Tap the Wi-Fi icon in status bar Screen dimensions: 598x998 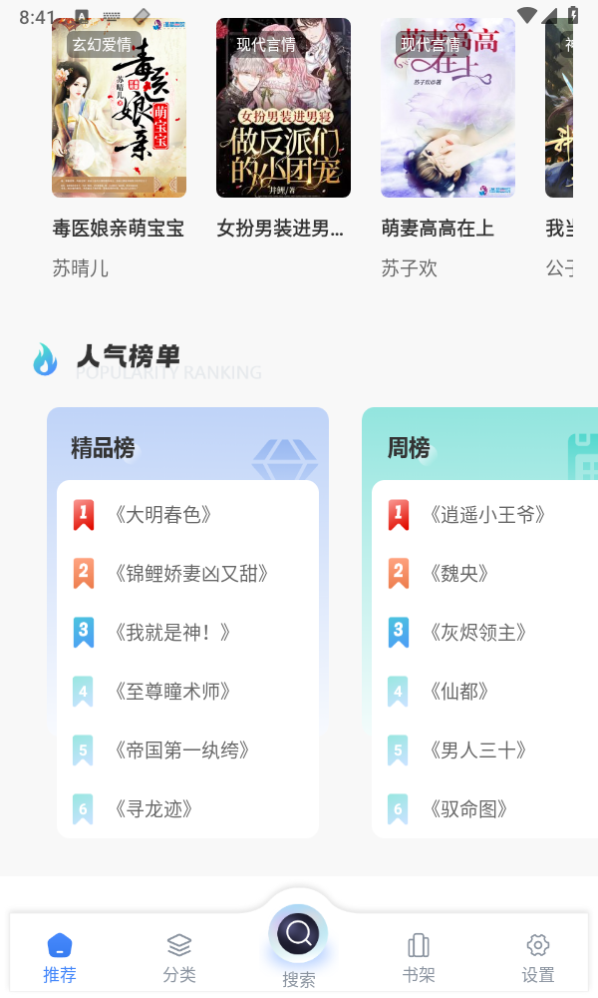click(x=528, y=16)
